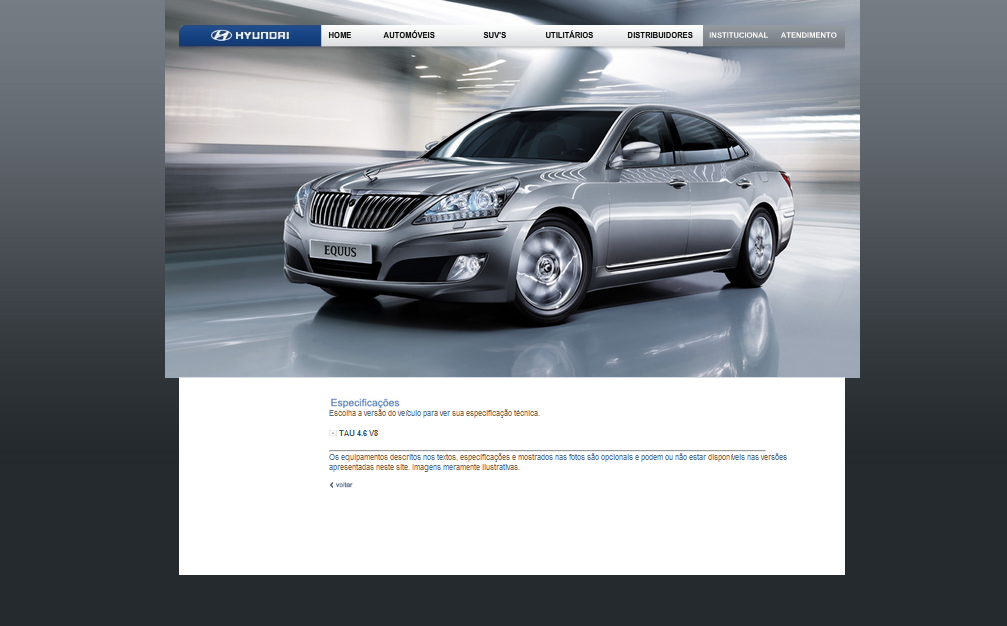Image resolution: width=1007 pixels, height=626 pixels.
Task: Open the ATENDIMENTO menu
Action: tap(809, 35)
